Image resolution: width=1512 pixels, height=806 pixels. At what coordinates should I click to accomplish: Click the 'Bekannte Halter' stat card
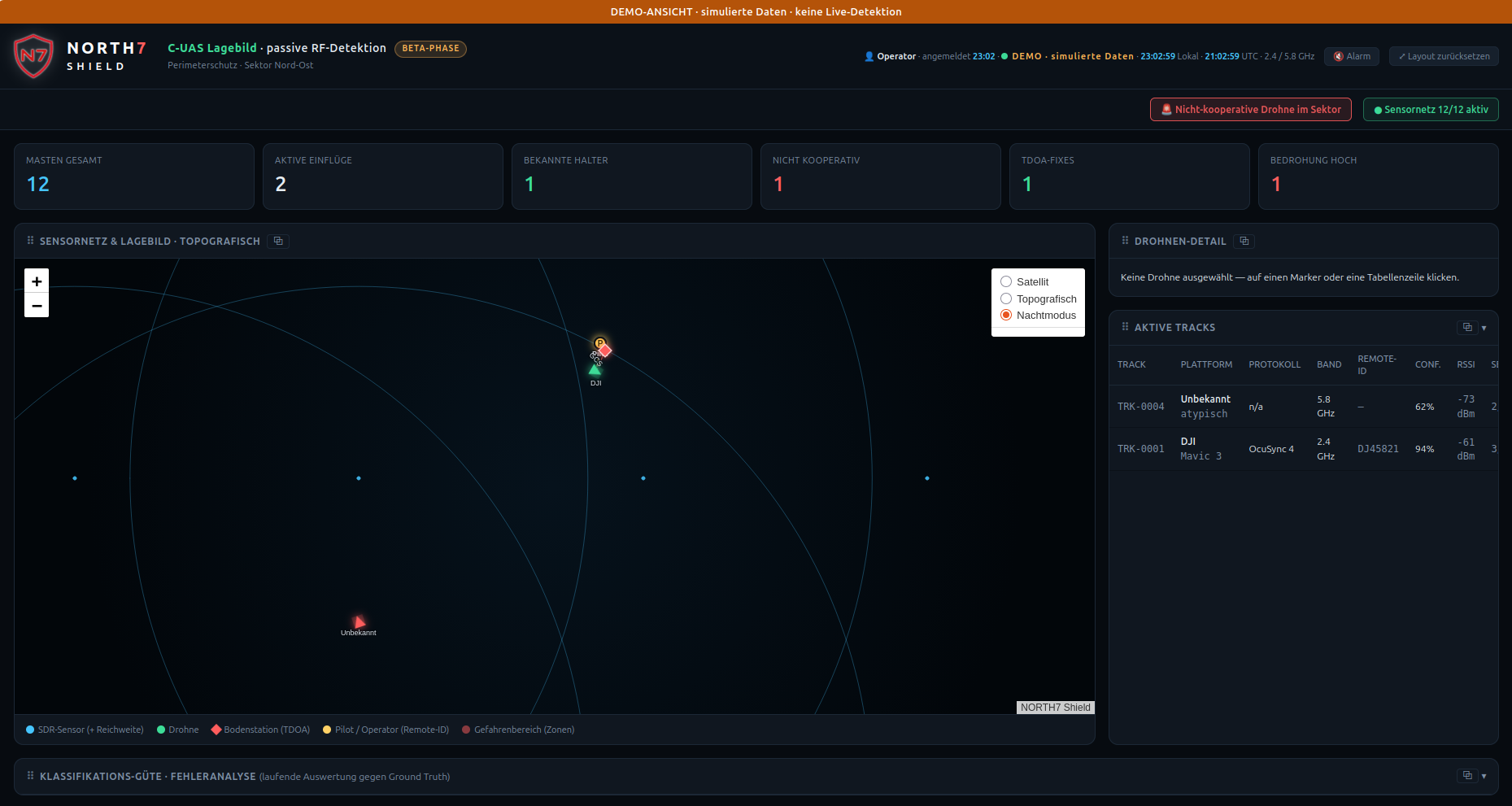(x=632, y=176)
